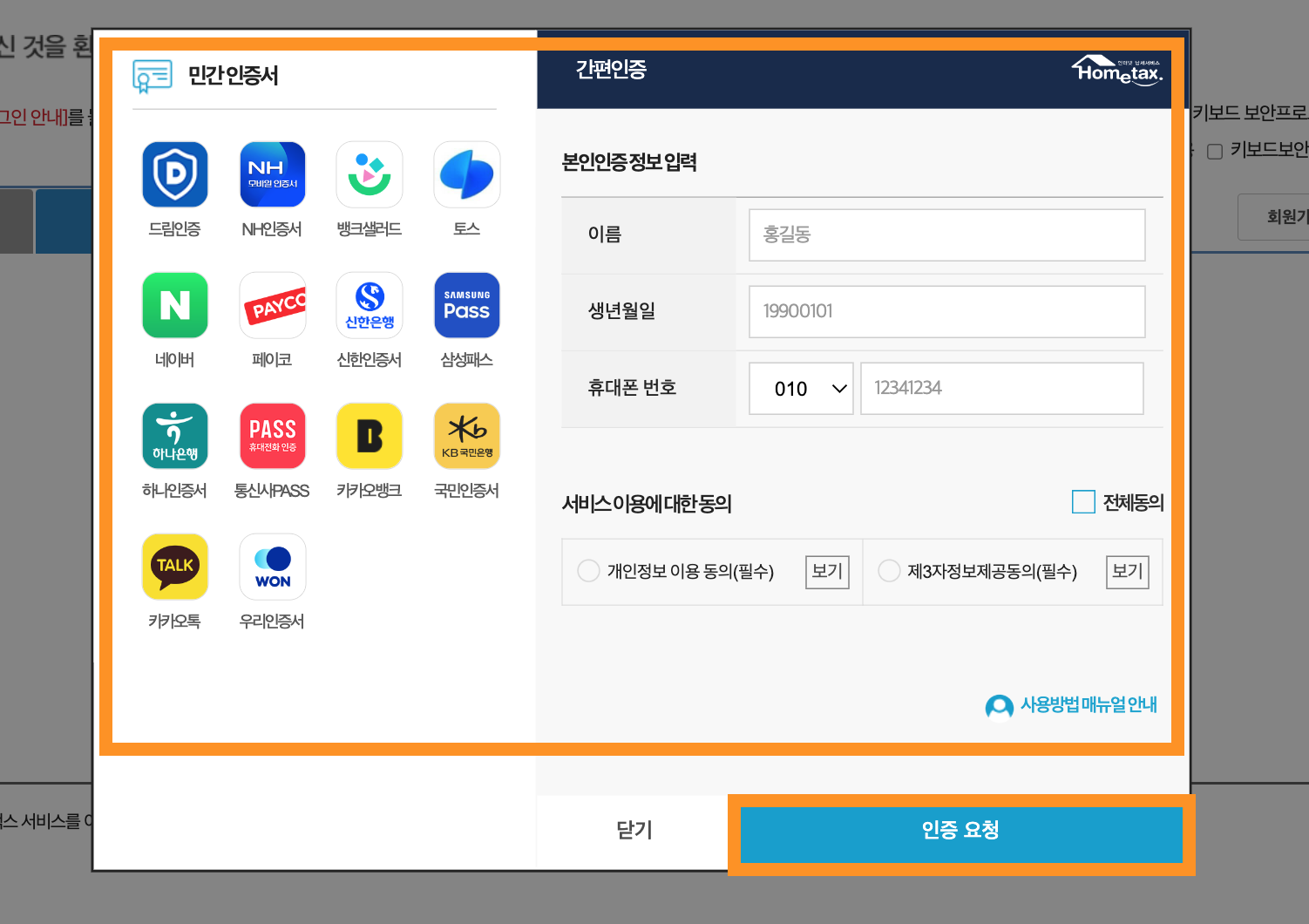1309x924 pixels.
Task: Select the 뱅크샐러드 icon
Action: tap(370, 174)
